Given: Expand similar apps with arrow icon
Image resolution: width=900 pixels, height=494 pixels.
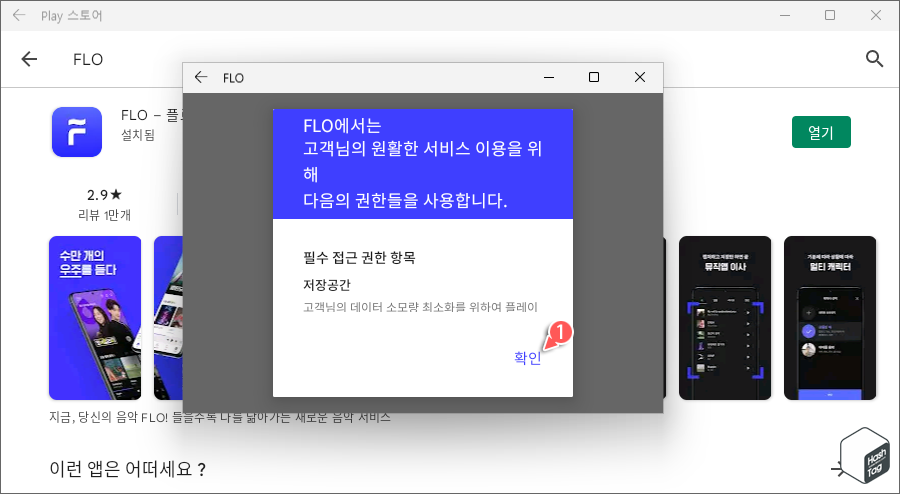Looking at the screenshot, I should point(837,469).
